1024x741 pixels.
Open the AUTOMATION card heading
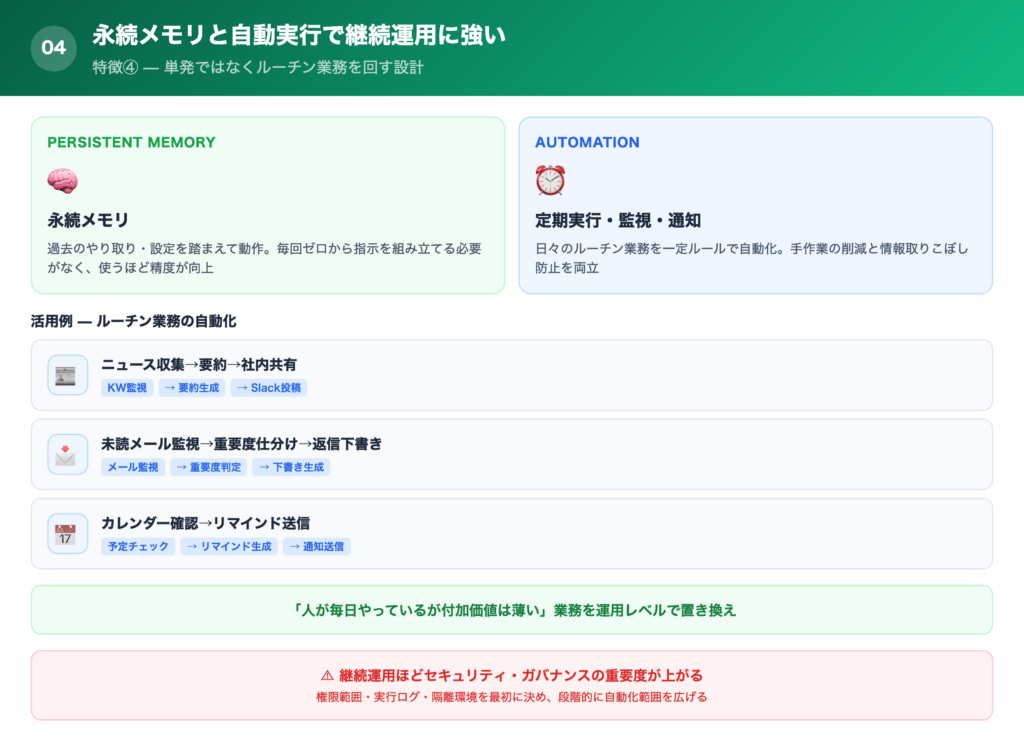coord(587,142)
